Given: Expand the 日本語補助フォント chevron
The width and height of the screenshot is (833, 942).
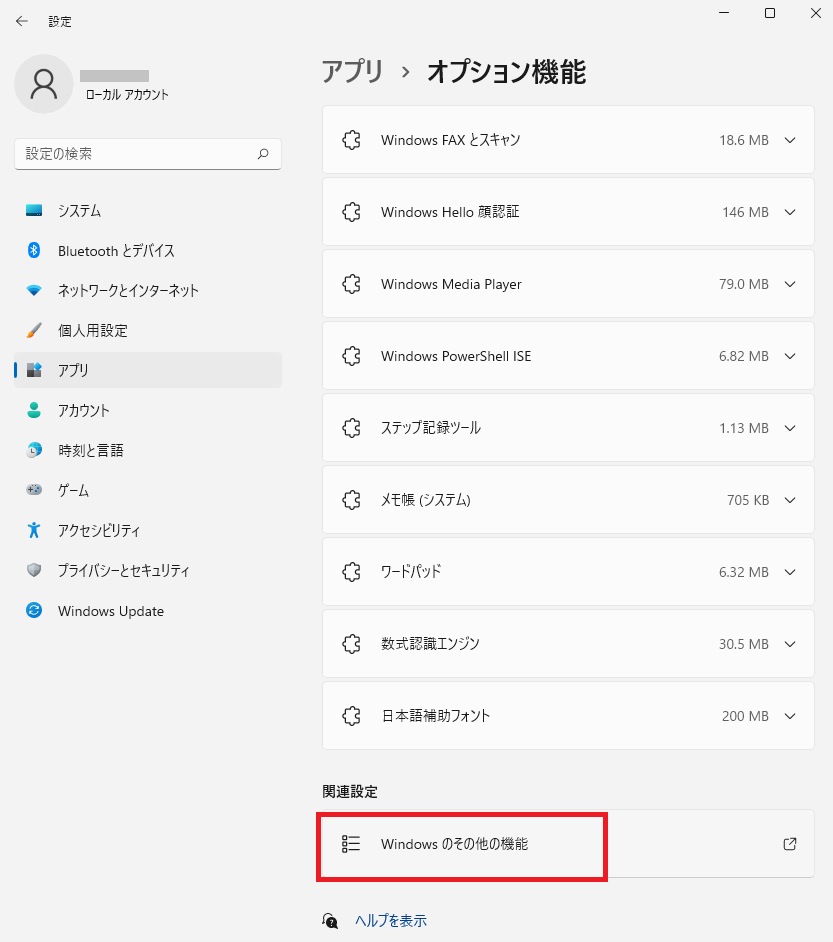Looking at the screenshot, I should 790,716.
